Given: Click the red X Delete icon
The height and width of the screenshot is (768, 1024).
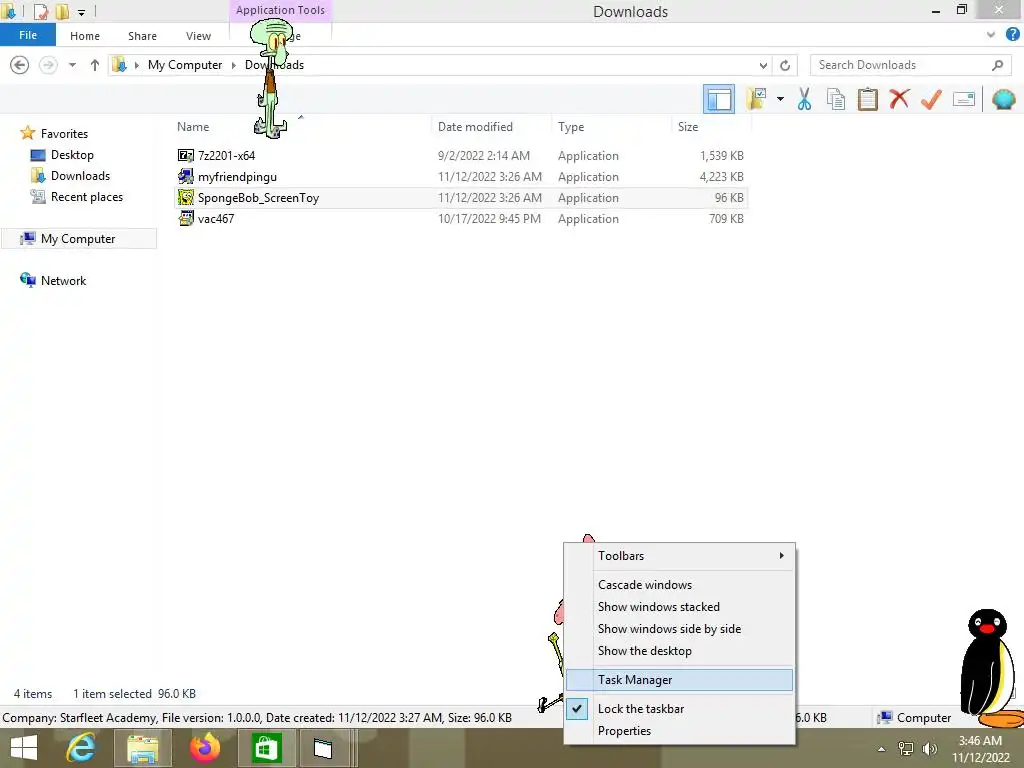Looking at the screenshot, I should click(899, 99).
